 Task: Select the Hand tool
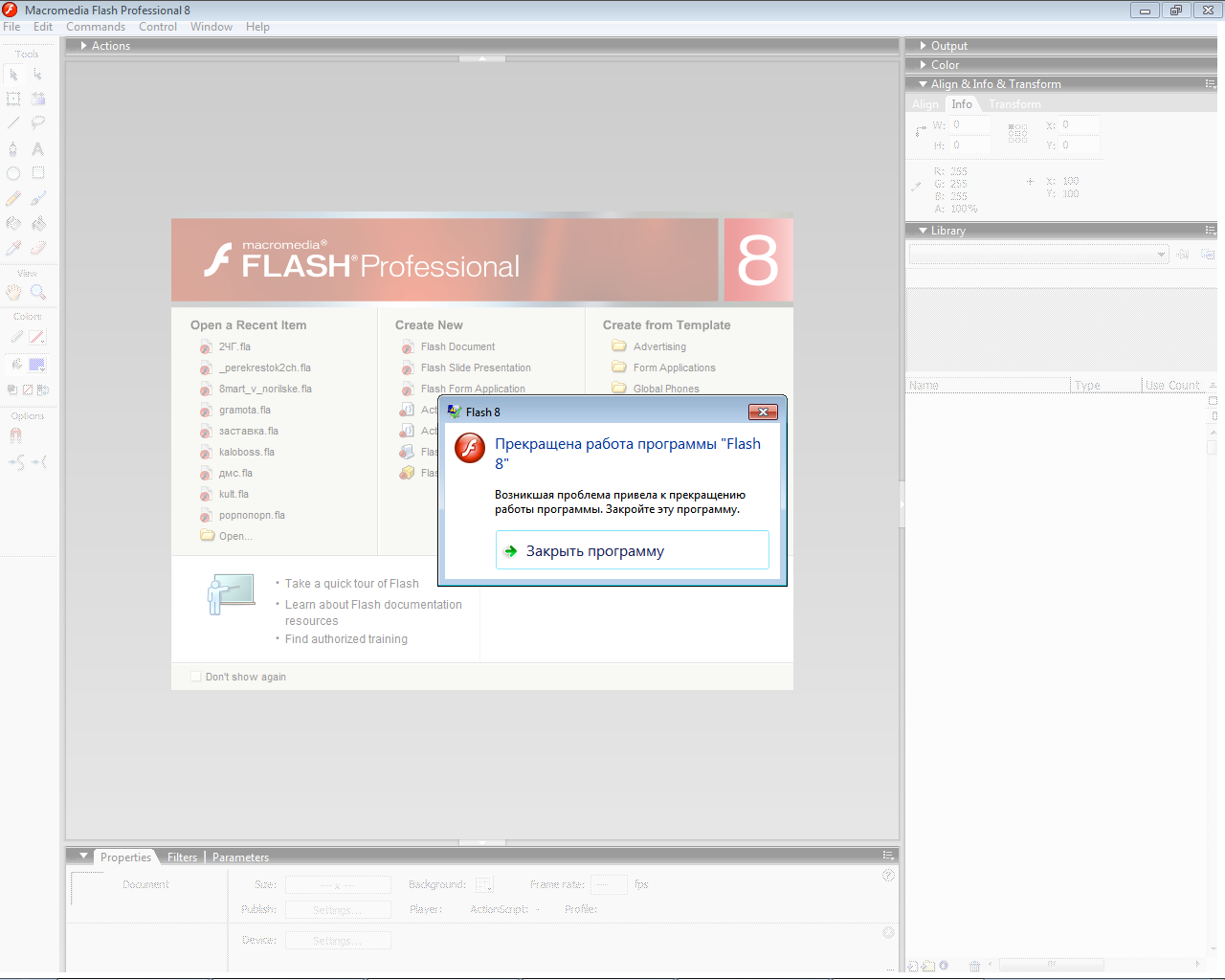pos(13,292)
